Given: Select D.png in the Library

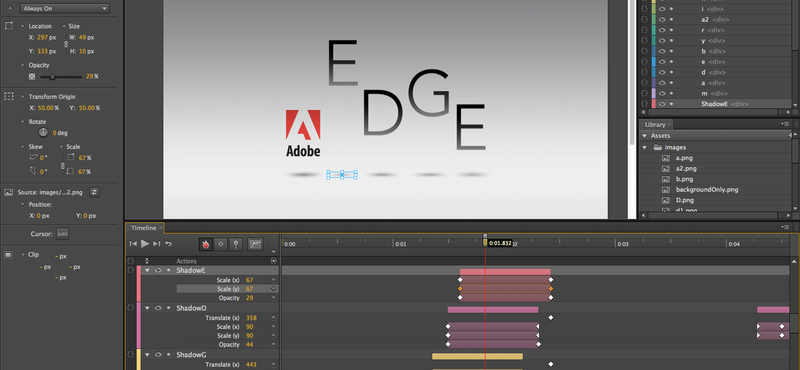Looking at the screenshot, I should [685, 200].
